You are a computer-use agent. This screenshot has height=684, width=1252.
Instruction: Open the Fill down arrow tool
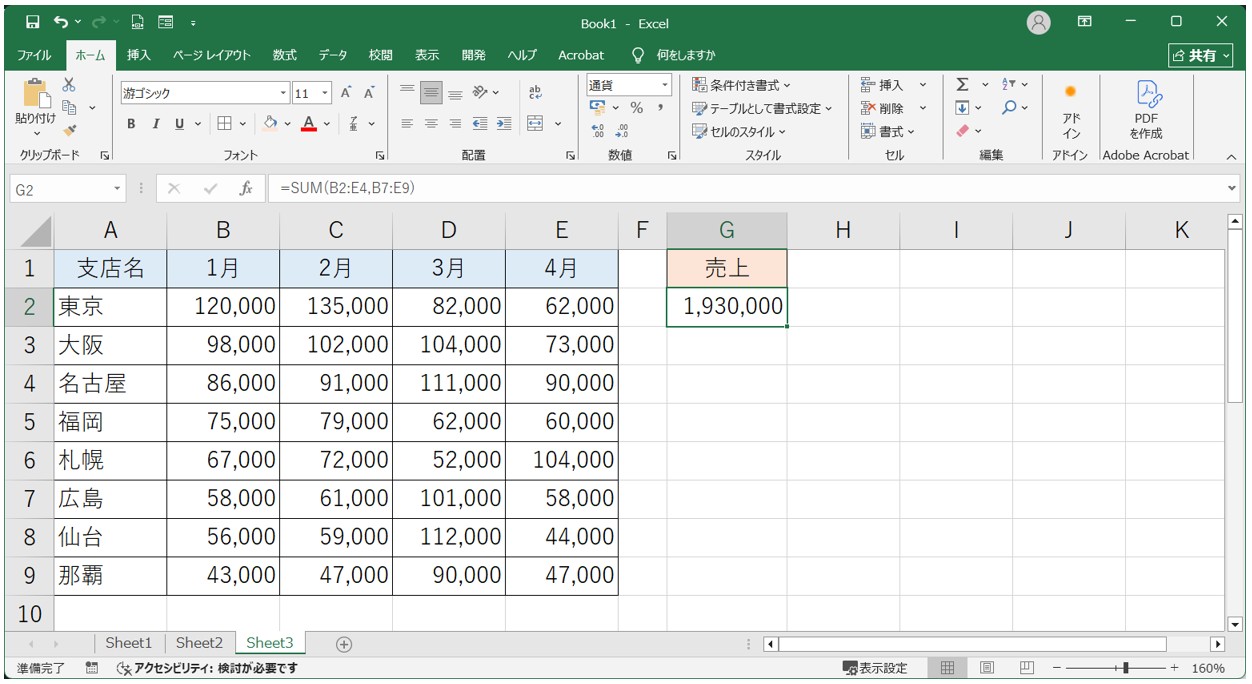(962, 108)
